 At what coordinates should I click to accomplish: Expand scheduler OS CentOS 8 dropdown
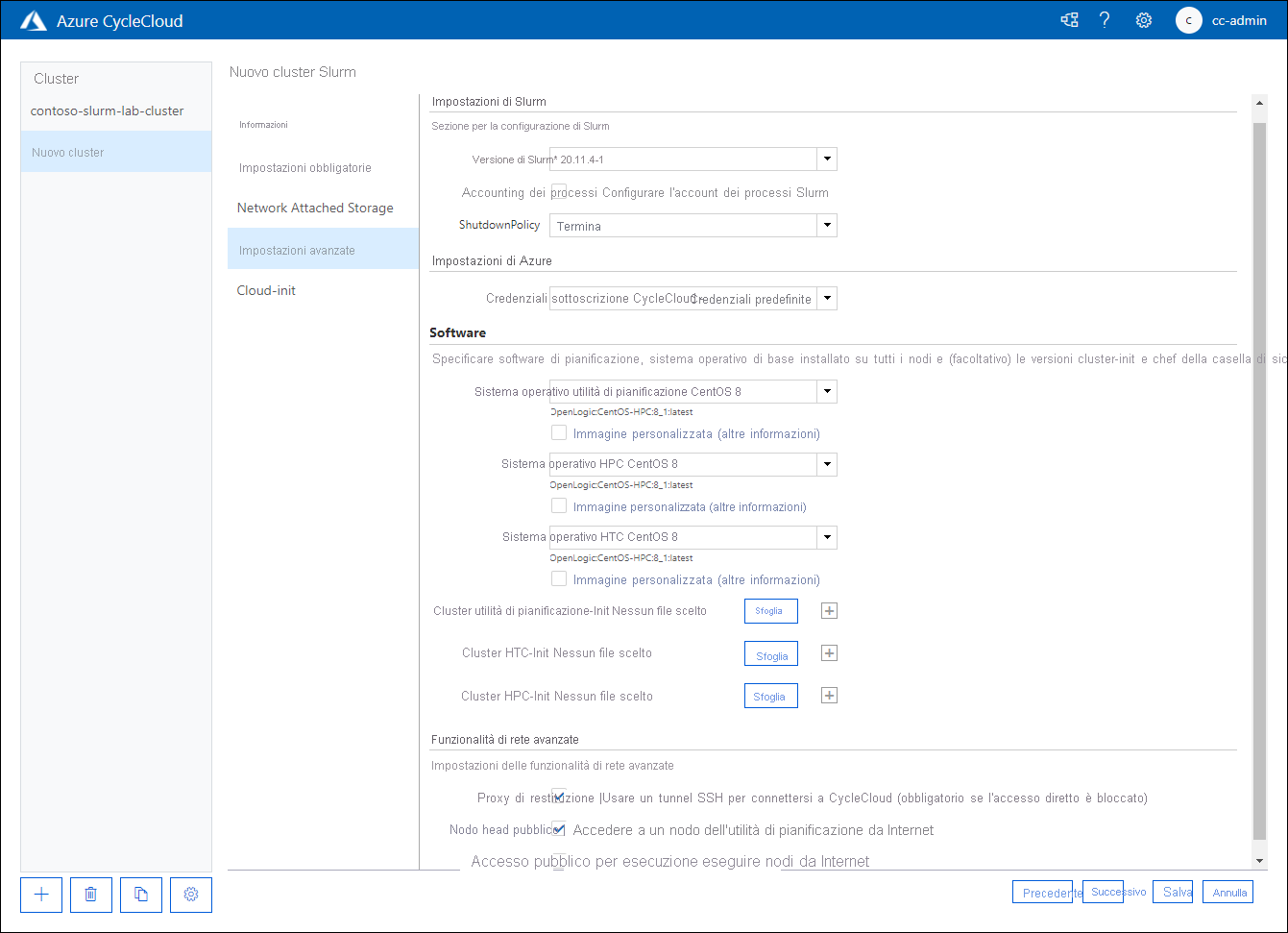(x=827, y=391)
